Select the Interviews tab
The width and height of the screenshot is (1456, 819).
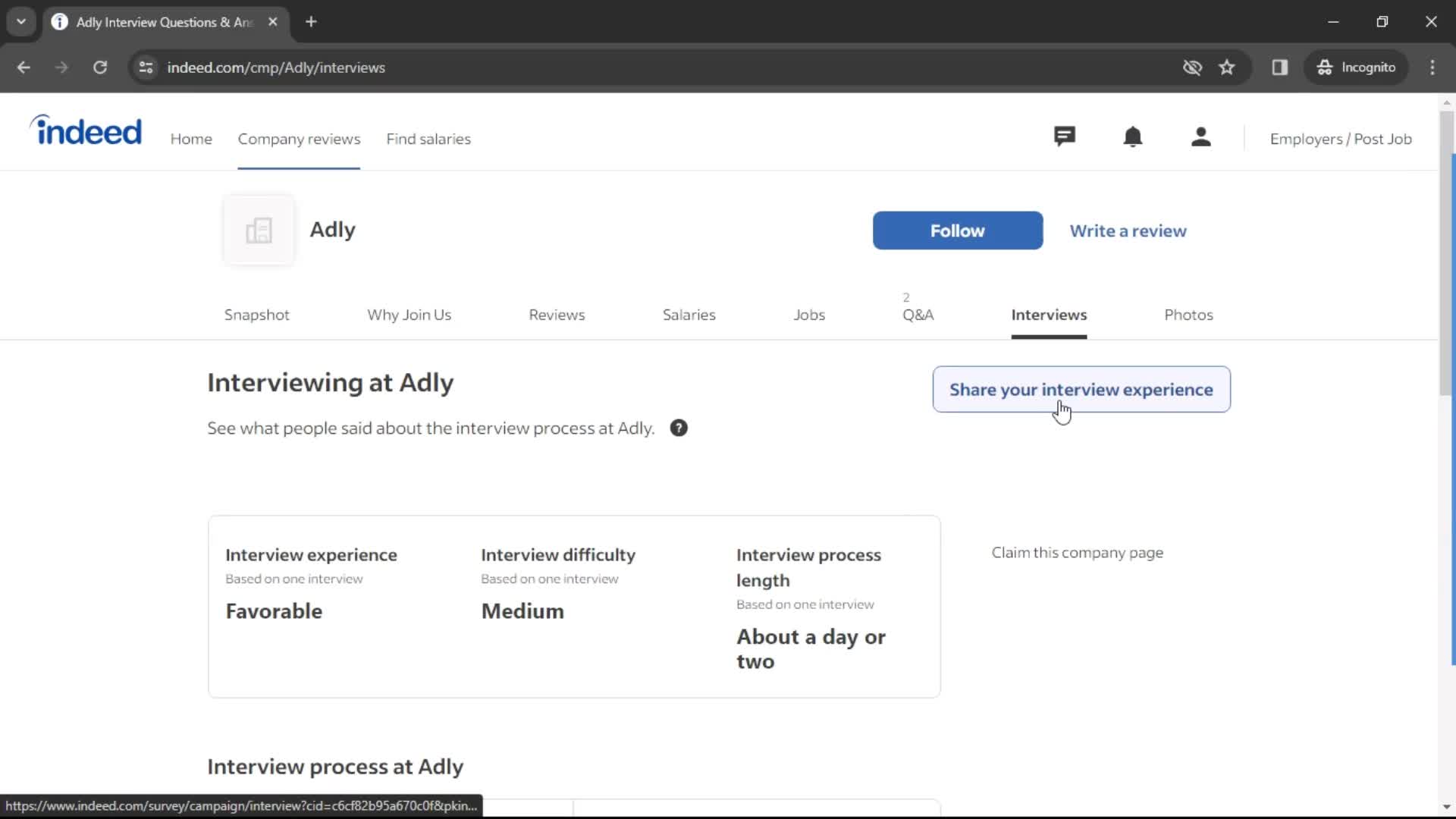click(1049, 314)
